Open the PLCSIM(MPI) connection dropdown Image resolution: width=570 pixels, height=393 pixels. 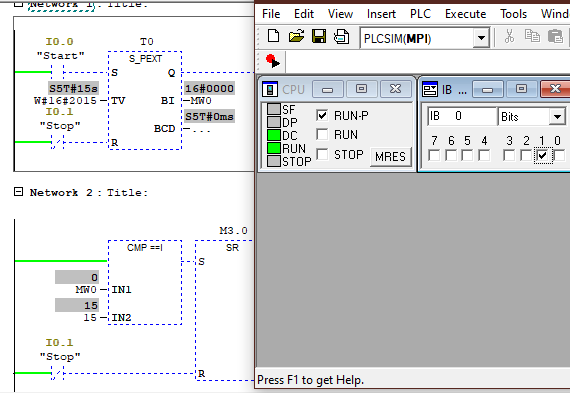481,38
